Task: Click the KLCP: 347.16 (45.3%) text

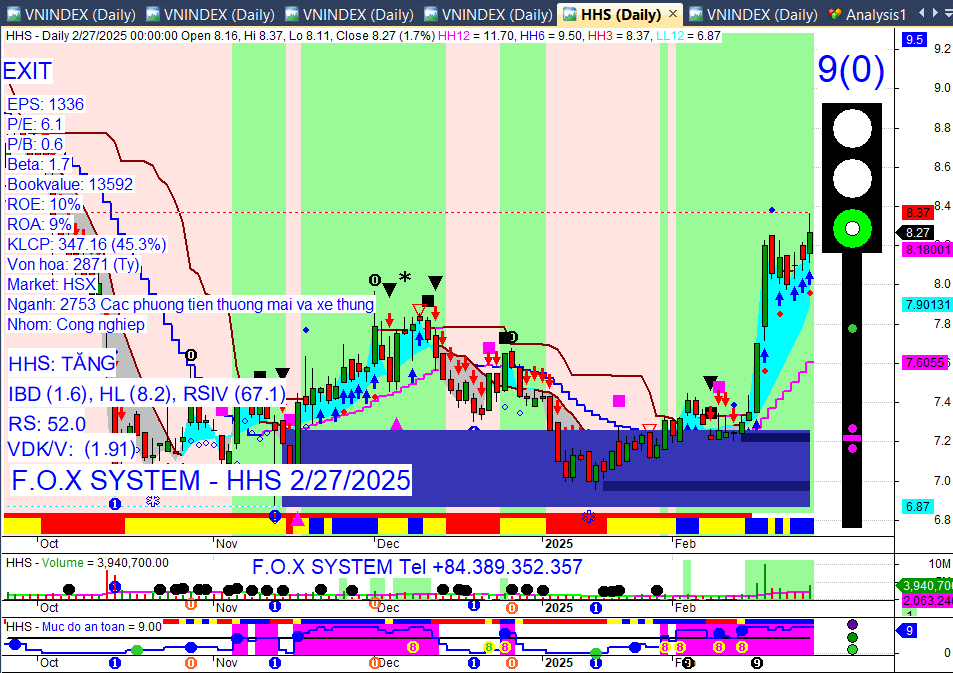Action: point(86,244)
